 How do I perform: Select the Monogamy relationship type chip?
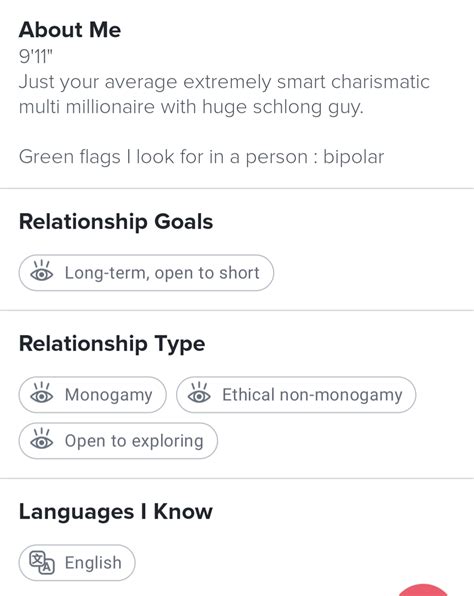tap(92, 395)
